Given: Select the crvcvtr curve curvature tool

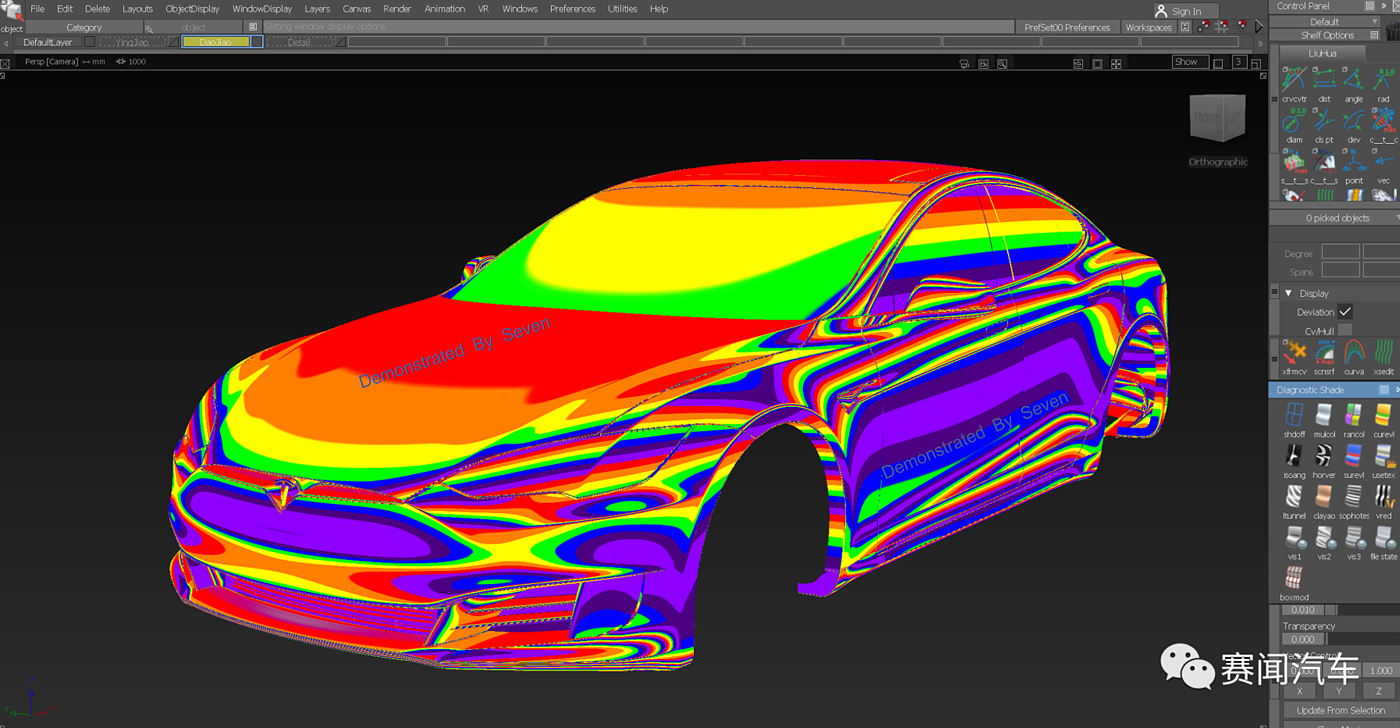Looking at the screenshot, I should pyautogui.click(x=1294, y=80).
